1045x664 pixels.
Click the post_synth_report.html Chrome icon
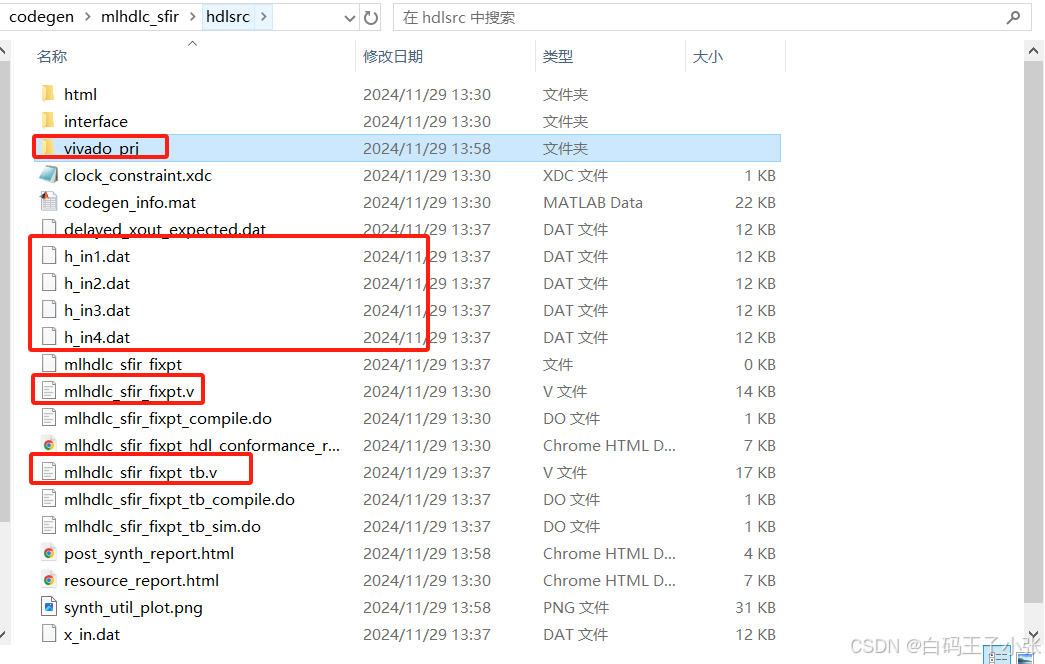click(x=49, y=553)
